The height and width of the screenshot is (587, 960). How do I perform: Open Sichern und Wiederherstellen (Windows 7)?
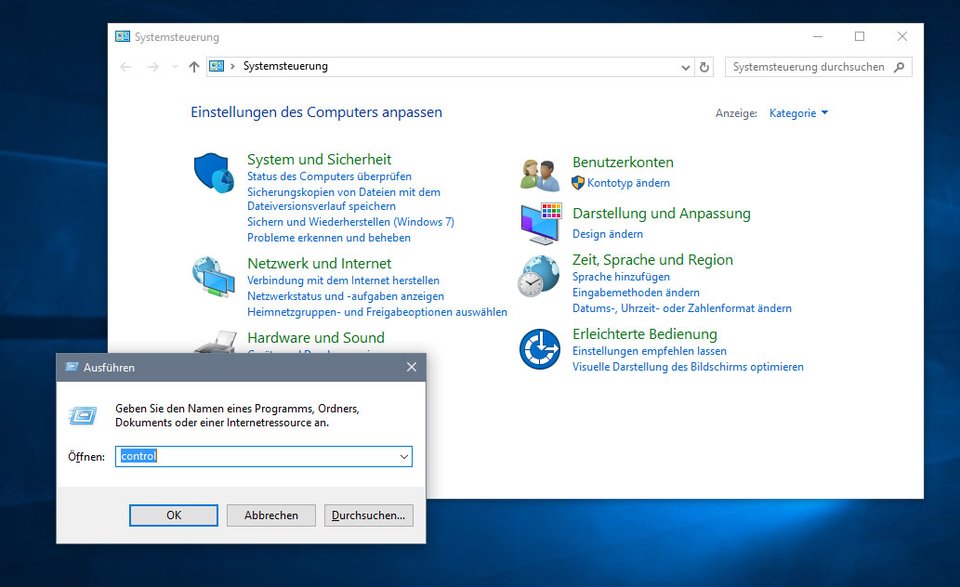(351, 222)
